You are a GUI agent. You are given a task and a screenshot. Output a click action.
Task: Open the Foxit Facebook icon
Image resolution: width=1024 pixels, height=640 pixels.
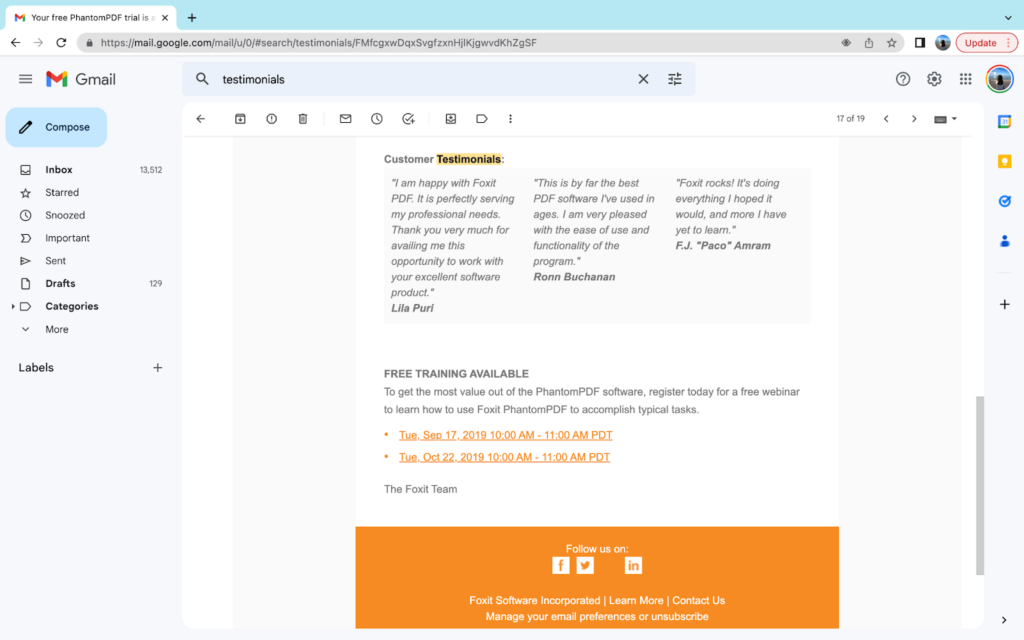[560, 566]
